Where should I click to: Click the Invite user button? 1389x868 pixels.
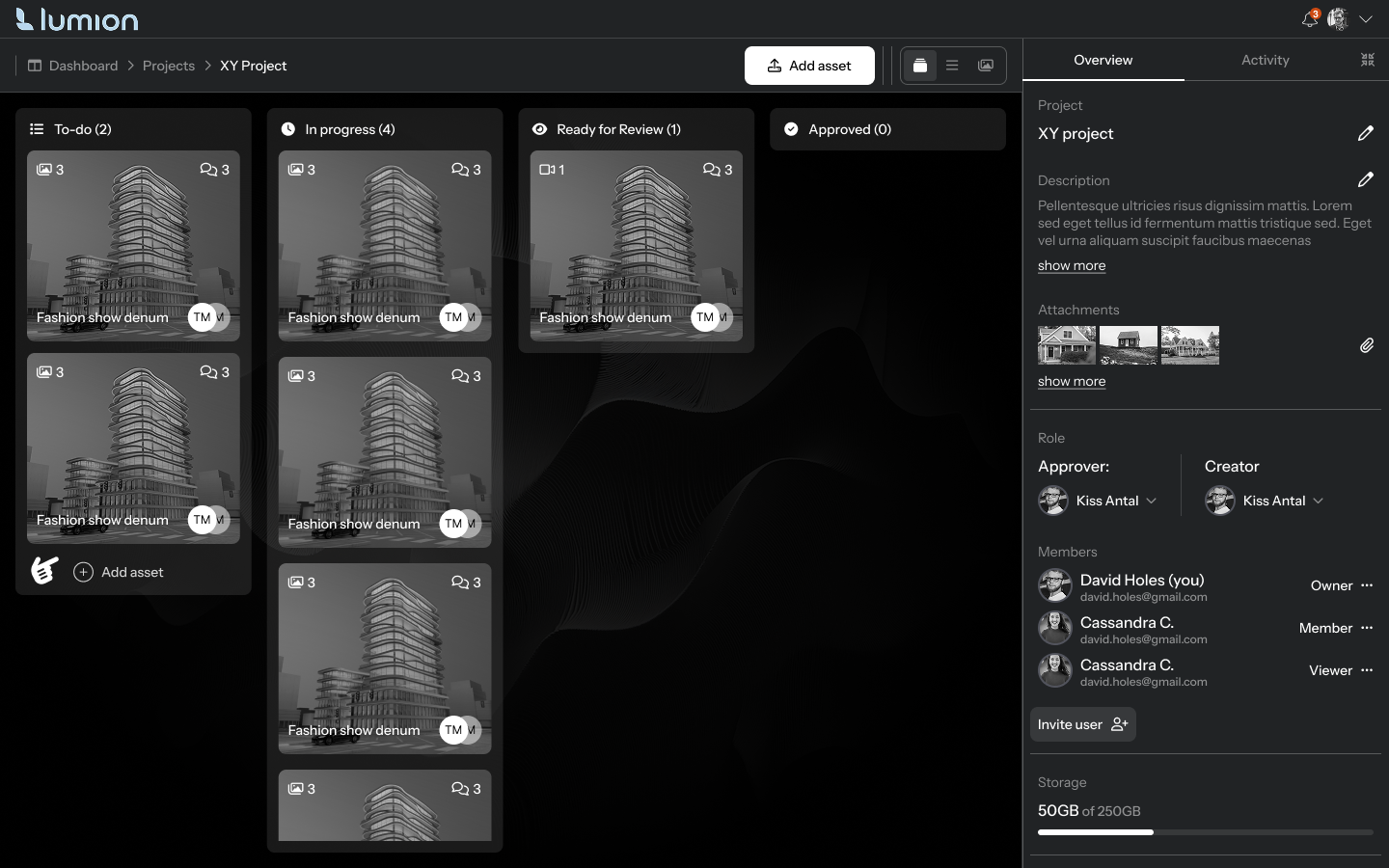click(1083, 724)
